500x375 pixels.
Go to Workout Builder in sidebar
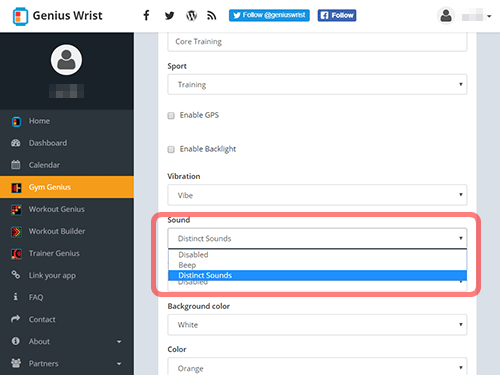(67, 231)
